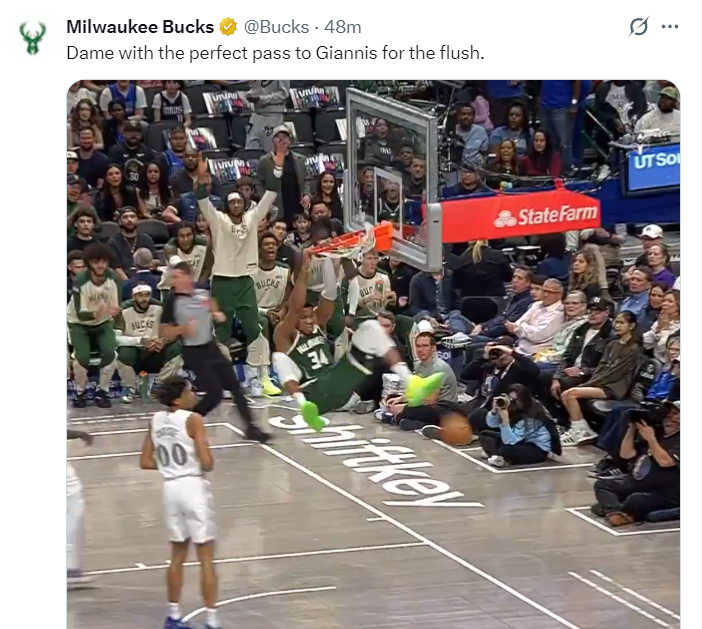Click the State Farm banner in the video
This screenshot has height=629, width=702.
tap(521, 216)
